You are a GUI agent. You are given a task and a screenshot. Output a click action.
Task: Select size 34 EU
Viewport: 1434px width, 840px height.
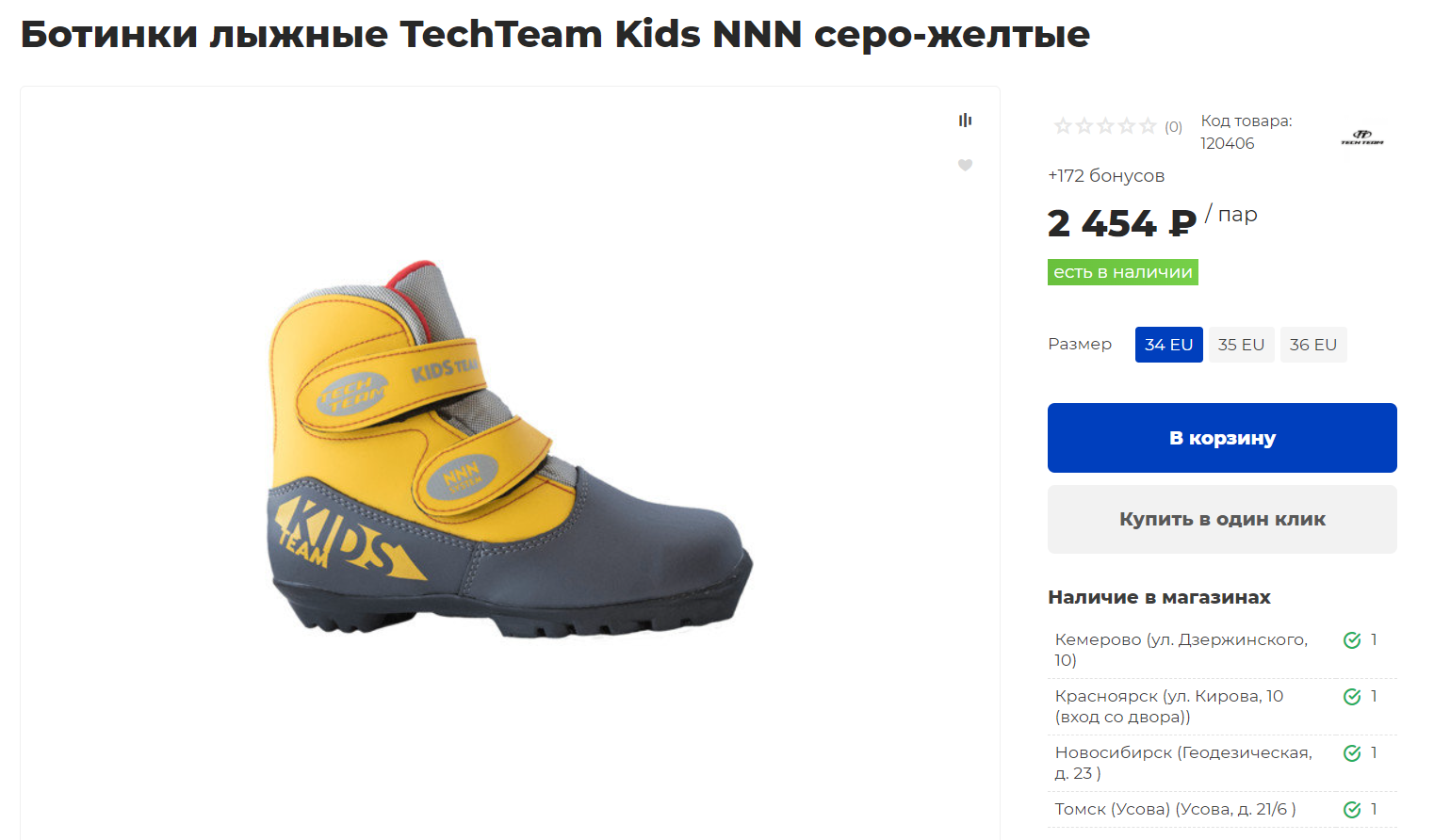click(x=1168, y=345)
